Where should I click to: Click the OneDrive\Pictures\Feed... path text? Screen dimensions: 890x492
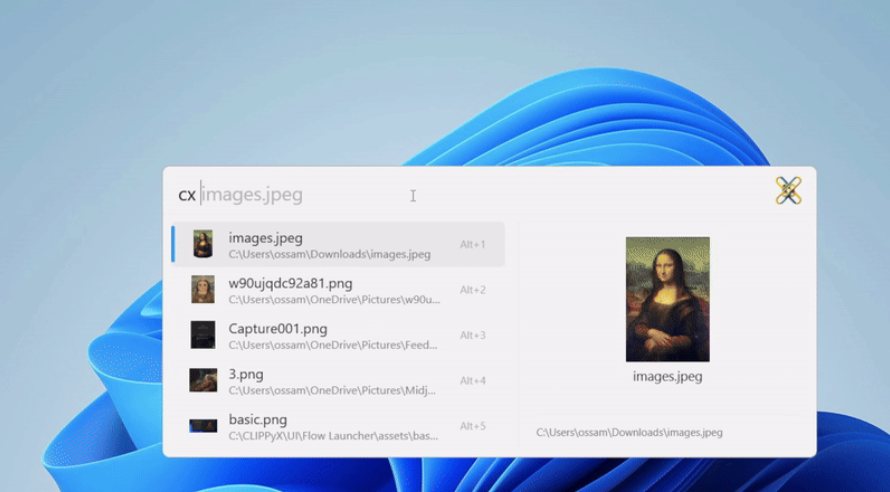[x=333, y=345]
